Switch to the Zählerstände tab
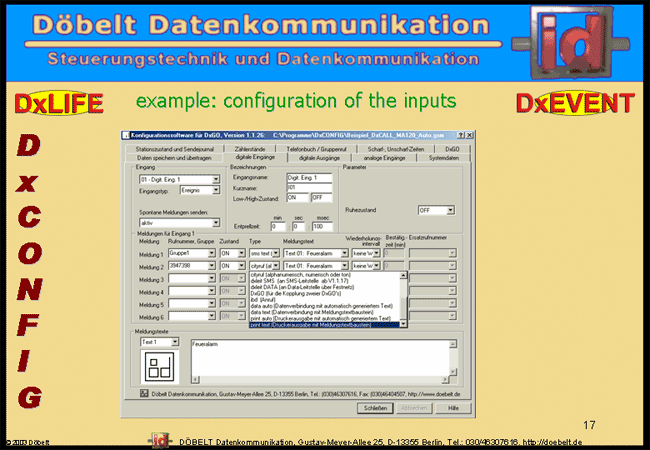650x450 pixels. 250,149
